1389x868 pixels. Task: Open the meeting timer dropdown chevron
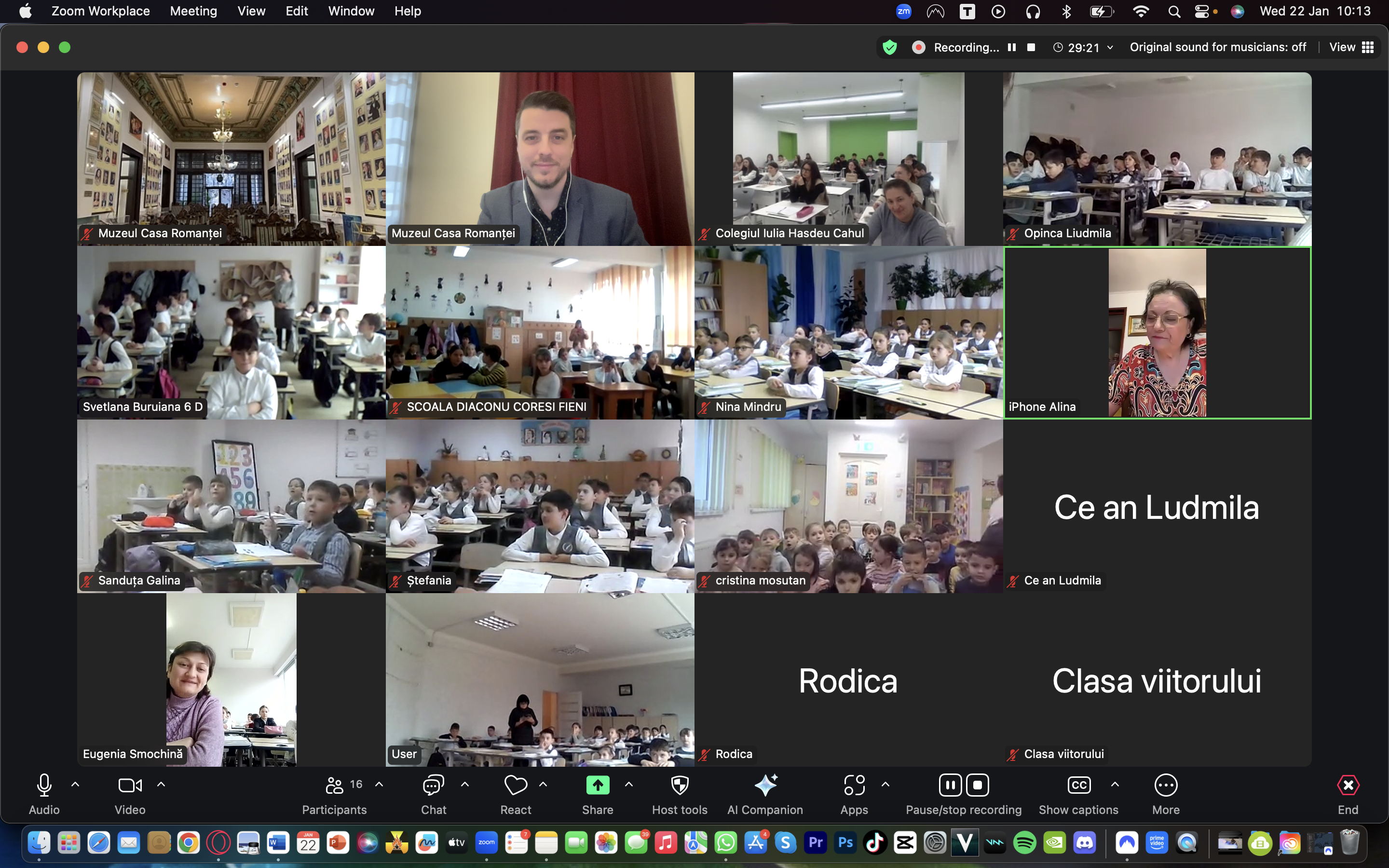pyautogui.click(x=1110, y=48)
